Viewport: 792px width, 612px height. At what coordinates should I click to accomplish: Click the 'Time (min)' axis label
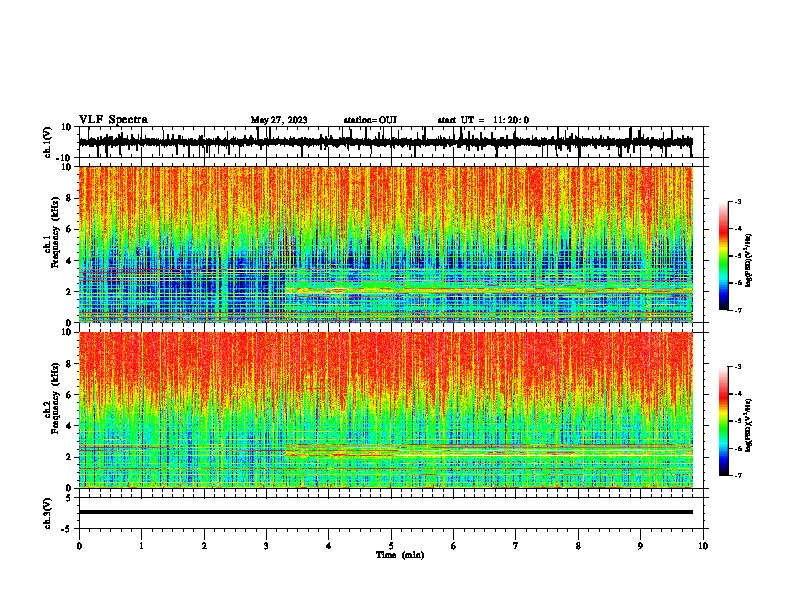pos(400,555)
